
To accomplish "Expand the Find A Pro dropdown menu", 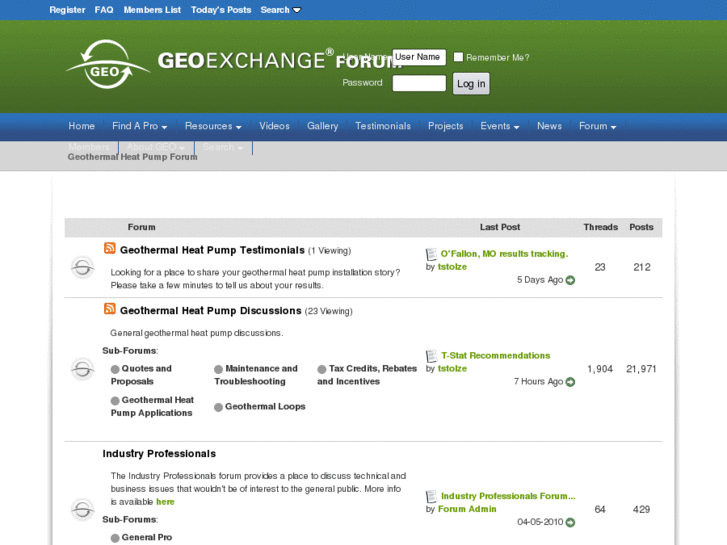I will point(139,126).
